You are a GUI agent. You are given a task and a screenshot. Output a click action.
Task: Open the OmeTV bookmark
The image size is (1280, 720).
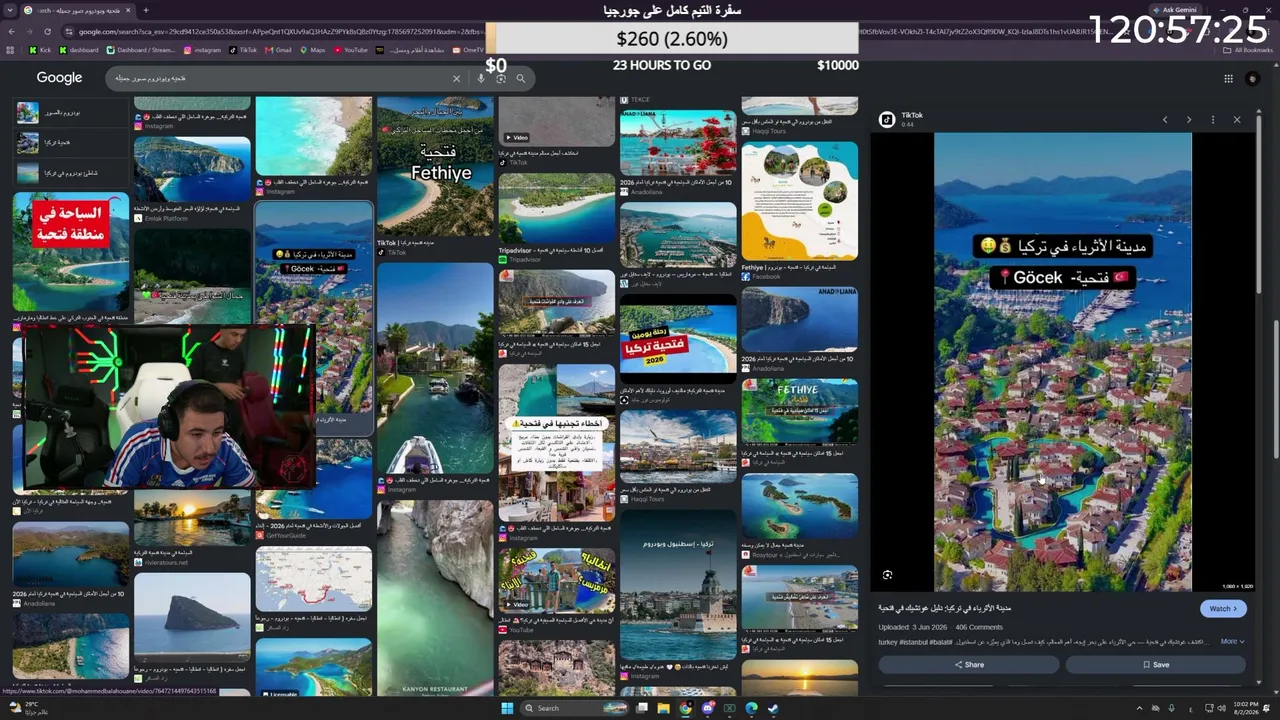[x=468, y=50]
